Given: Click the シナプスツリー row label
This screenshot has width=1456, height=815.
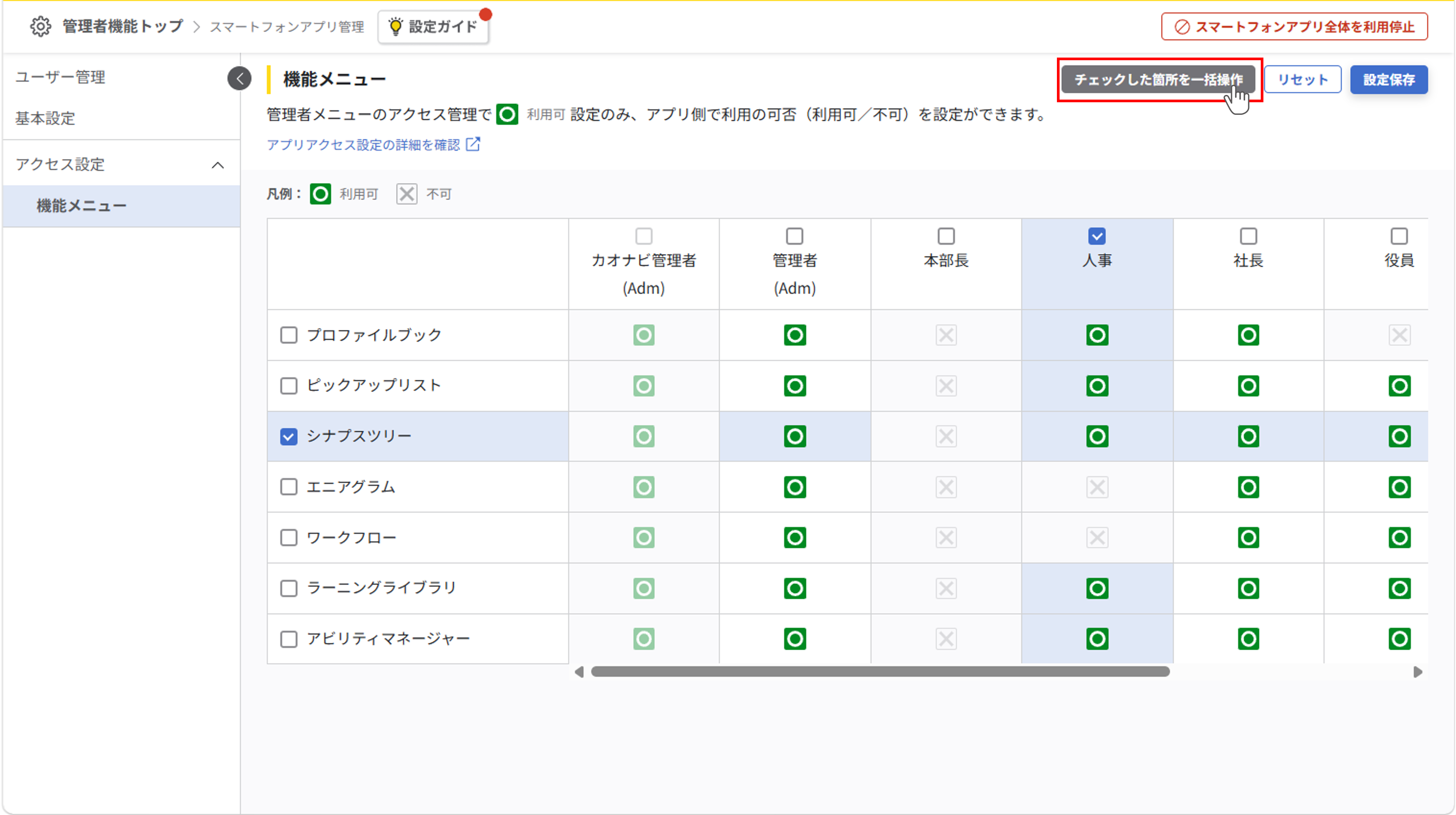Looking at the screenshot, I should 359,436.
